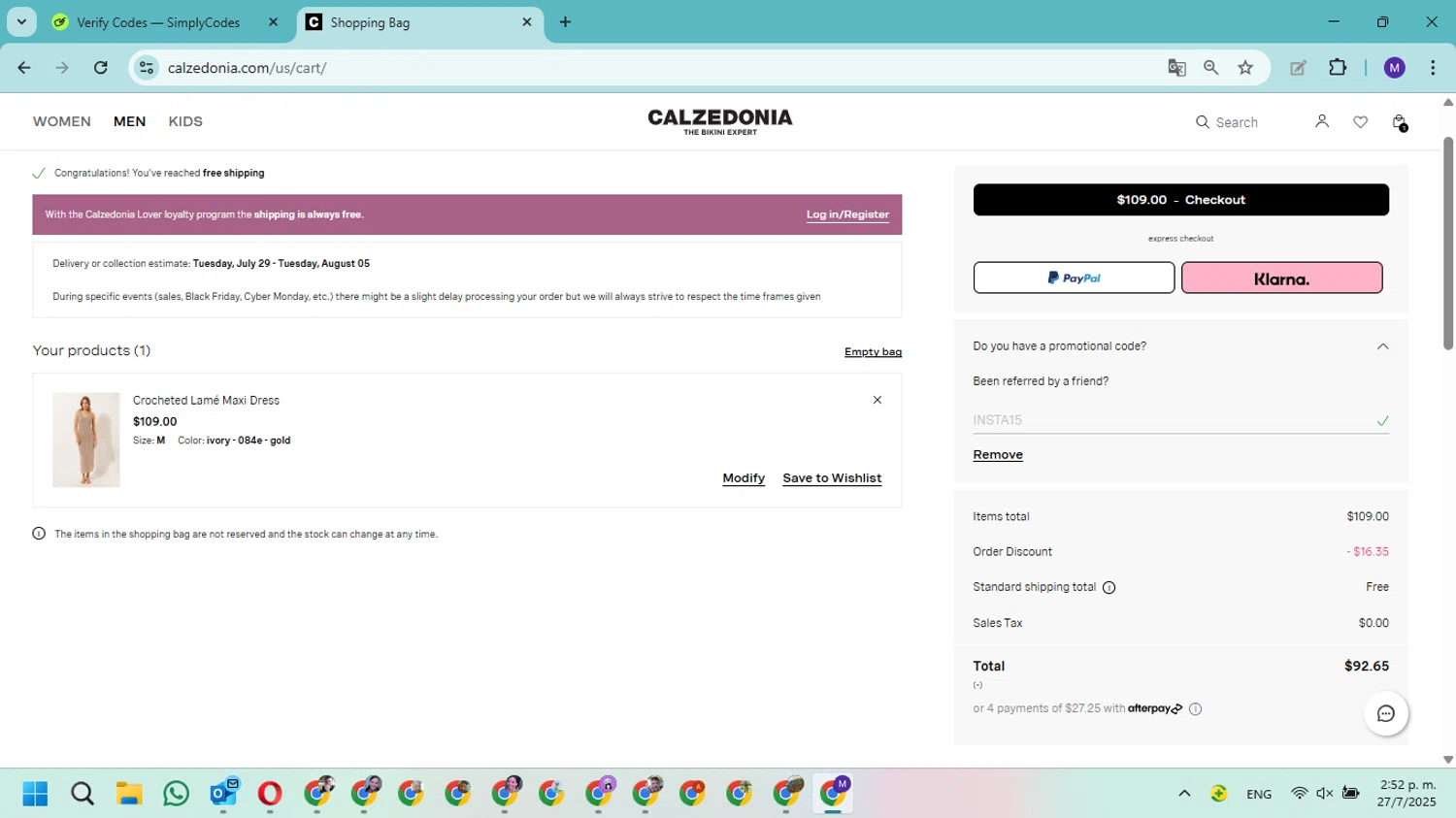Open Outlook from the taskbar
The height and width of the screenshot is (818, 1456).
pyautogui.click(x=223, y=794)
